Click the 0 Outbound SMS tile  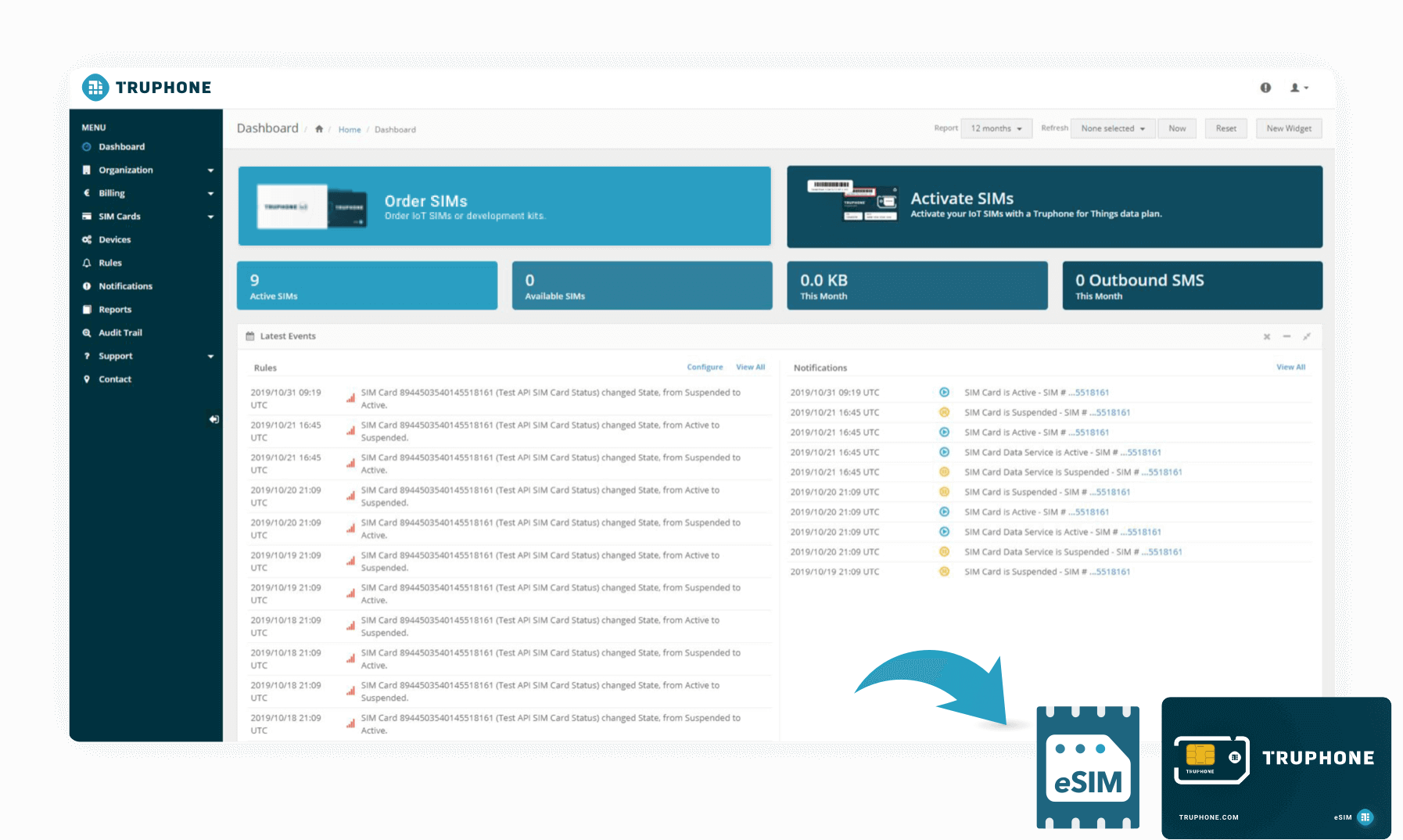[1192, 285]
